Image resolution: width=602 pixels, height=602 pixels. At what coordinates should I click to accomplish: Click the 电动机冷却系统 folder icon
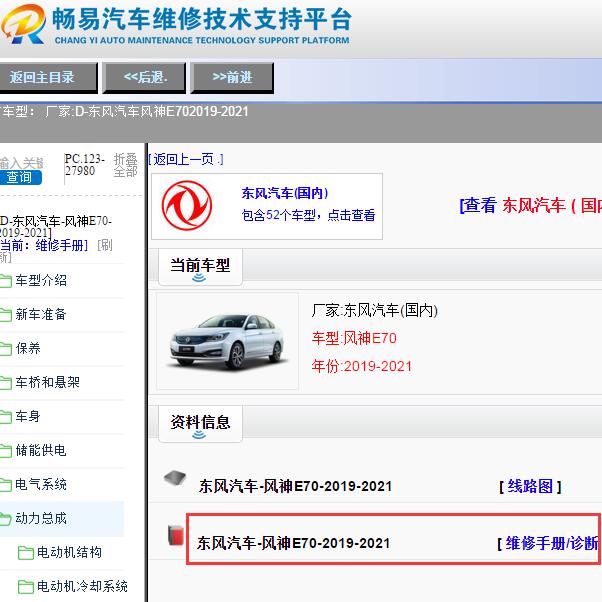click(26, 587)
